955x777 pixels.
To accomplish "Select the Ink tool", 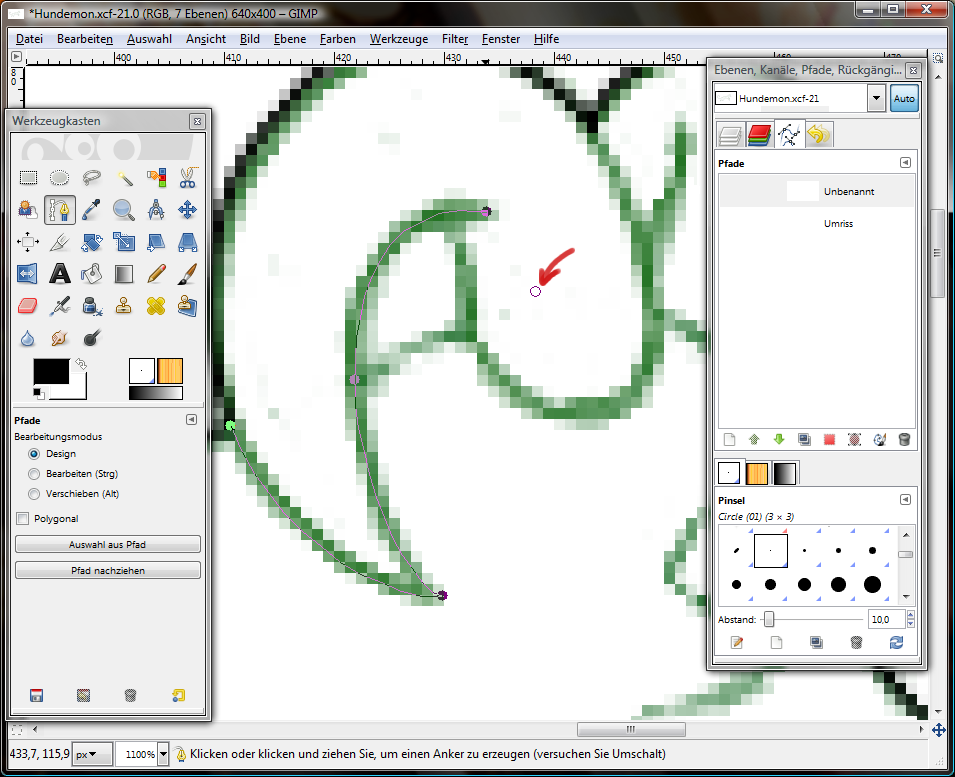I will (91, 306).
